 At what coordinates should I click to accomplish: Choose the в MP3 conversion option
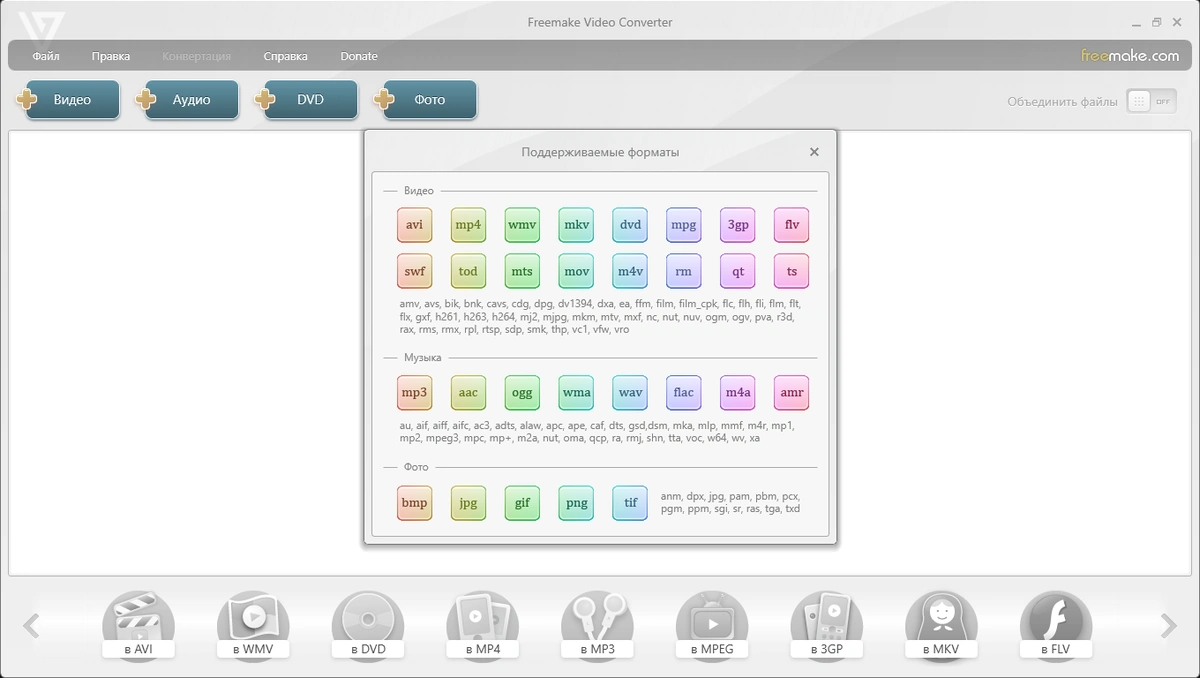coord(597,625)
